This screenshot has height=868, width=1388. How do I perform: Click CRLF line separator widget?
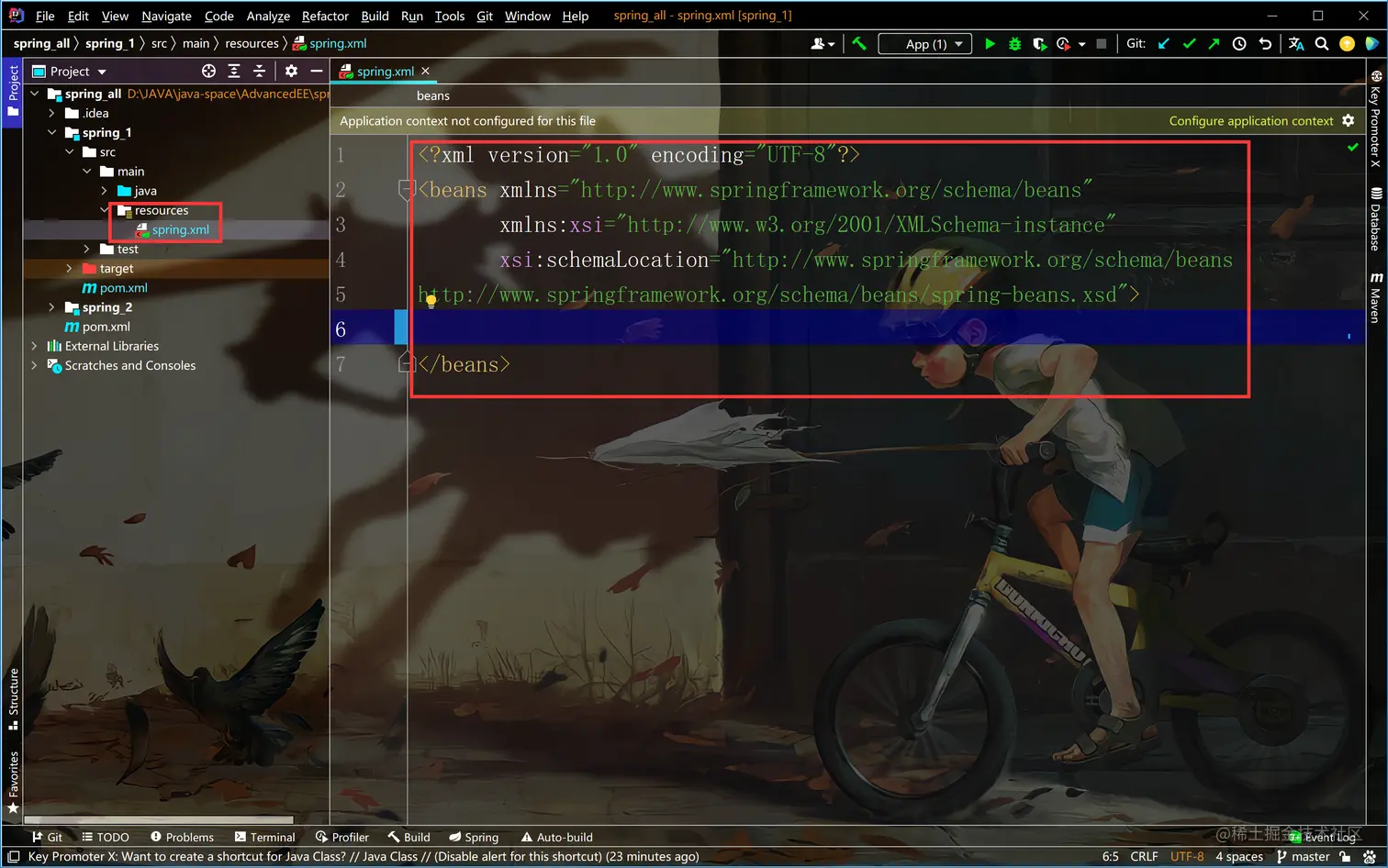[1144, 856]
